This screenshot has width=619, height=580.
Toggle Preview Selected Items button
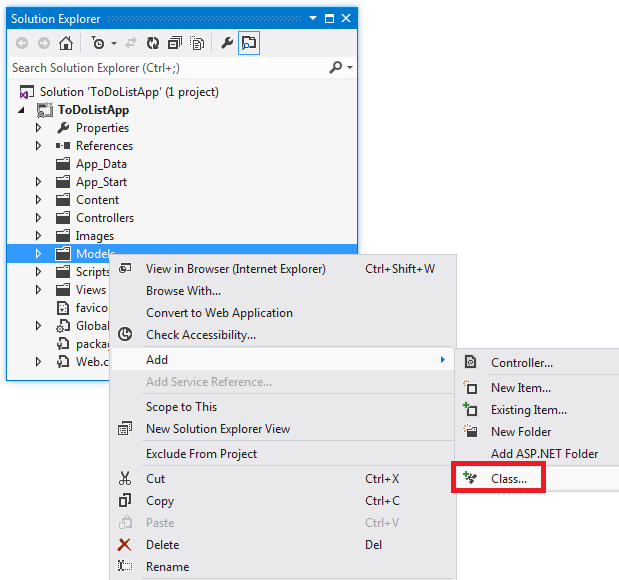pyautogui.click(x=249, y=43)
